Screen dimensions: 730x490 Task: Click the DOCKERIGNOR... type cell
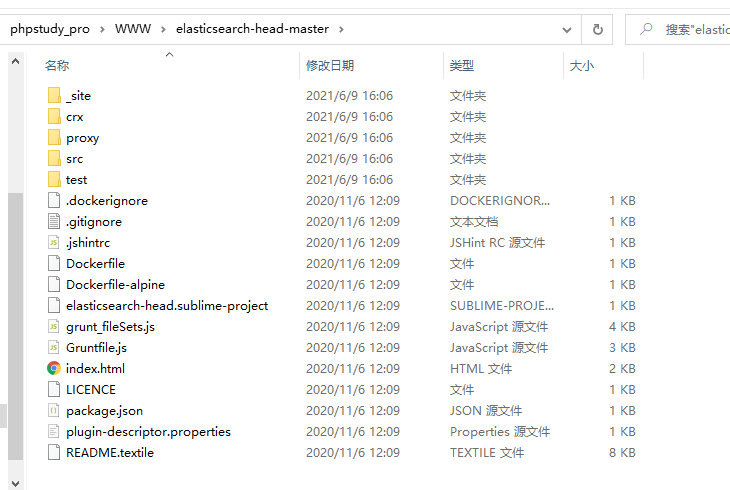pos(500,201)
